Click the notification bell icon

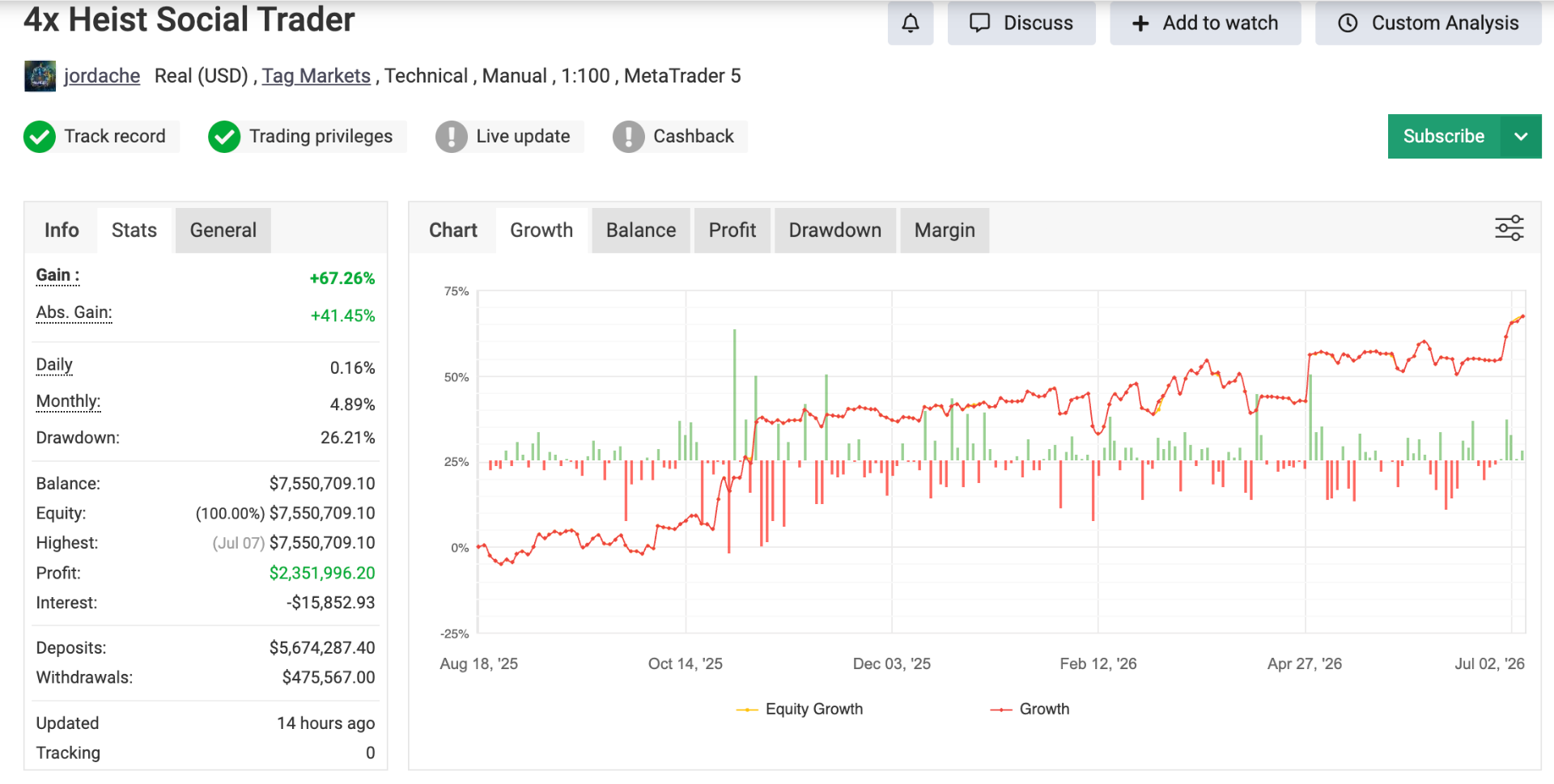[x=911, y=23]
